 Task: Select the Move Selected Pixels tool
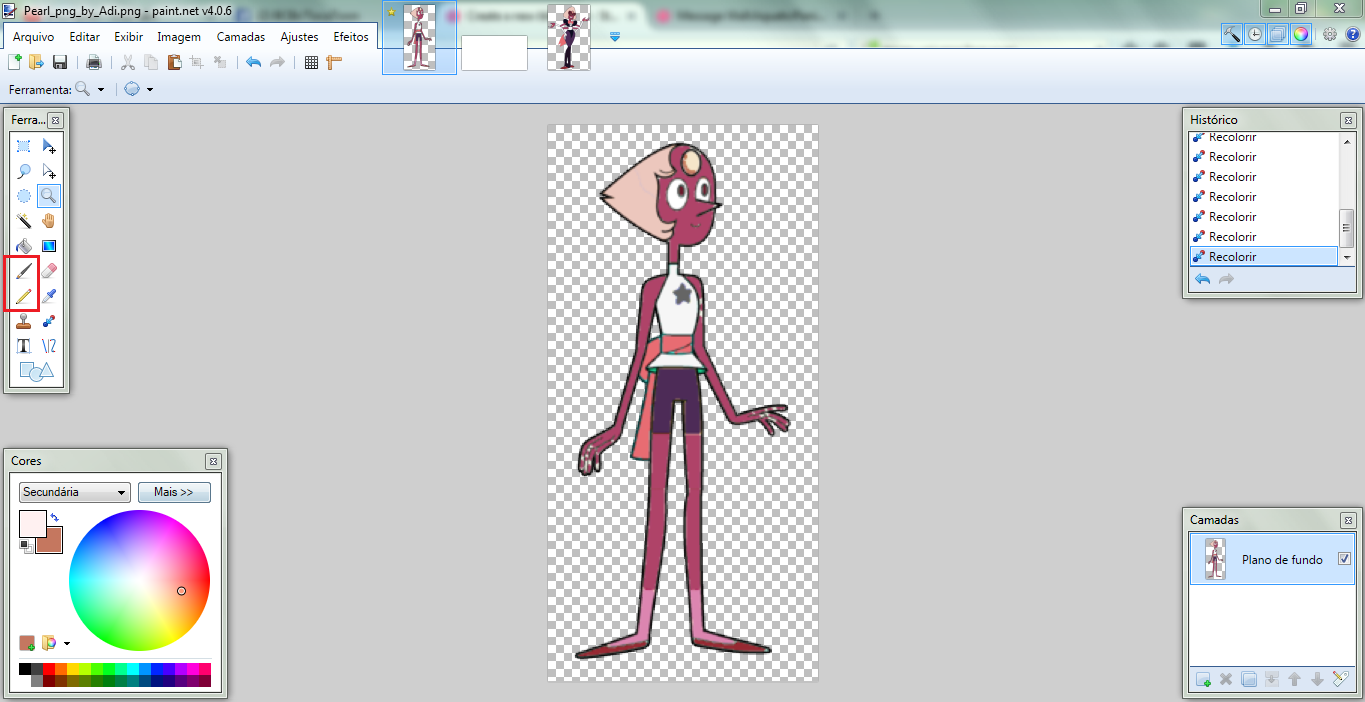point(49,146)
